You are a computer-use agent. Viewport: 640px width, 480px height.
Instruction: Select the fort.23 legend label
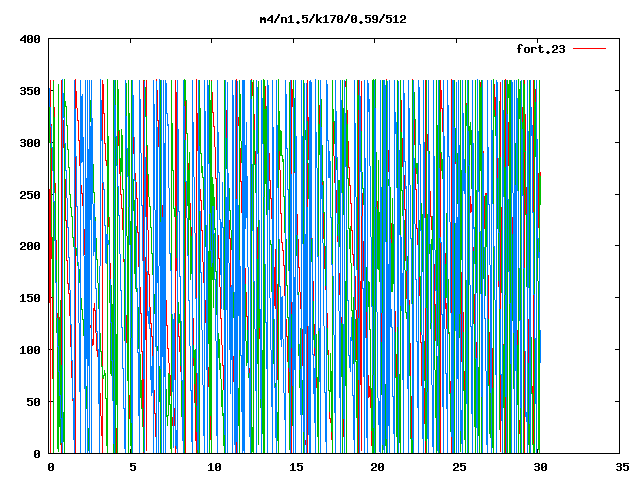click(x=540, y=49)
